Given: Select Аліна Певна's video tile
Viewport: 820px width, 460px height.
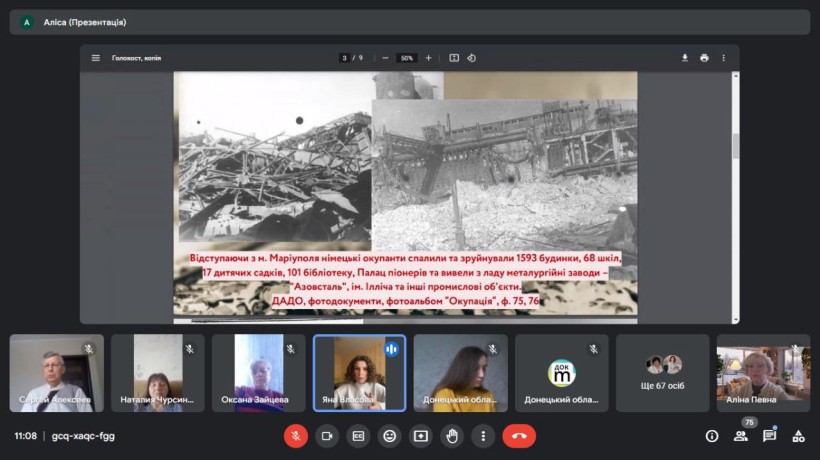Looking at the screenshot, I should click(x=764, y=373).
